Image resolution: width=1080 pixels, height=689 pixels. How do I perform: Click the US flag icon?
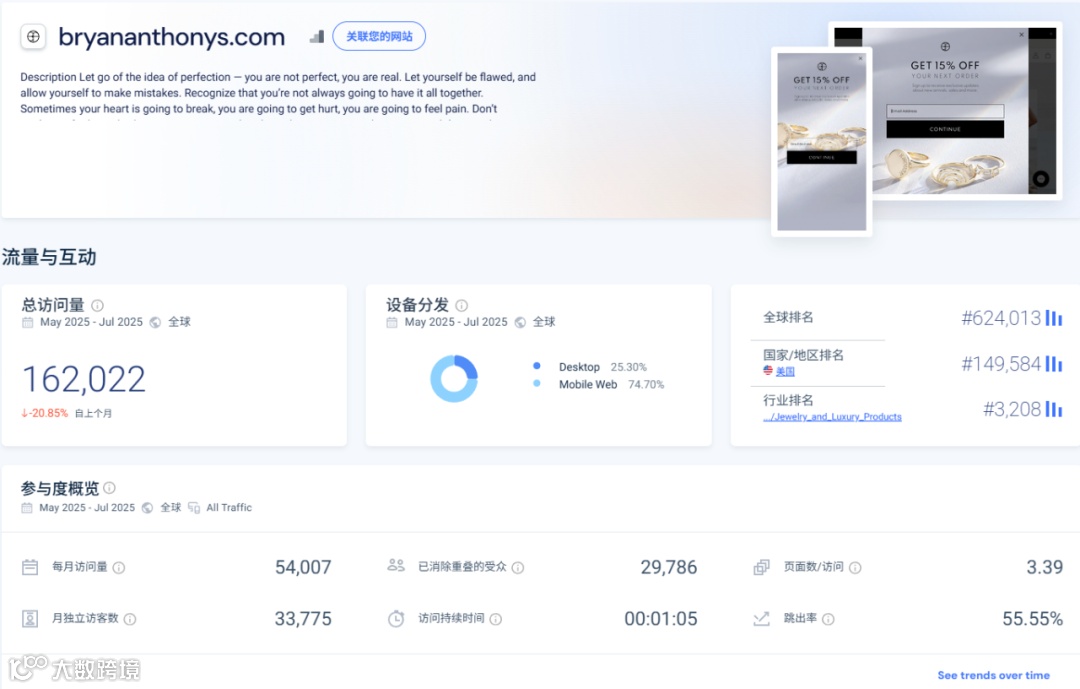coord(768,371)
